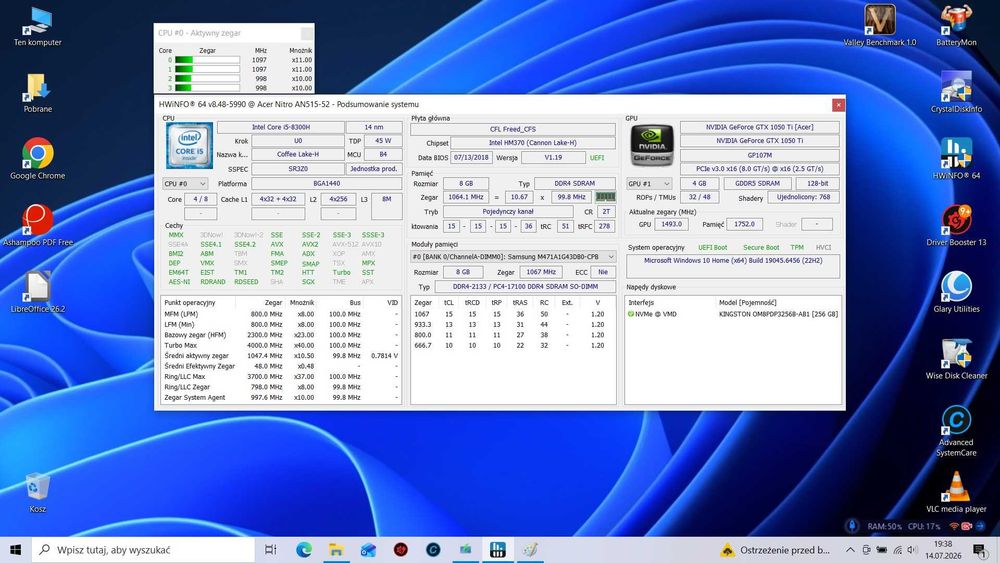Viewport: 1000px width, 563px height.
Task: Launch CrystalDiskInfo from the desktop
Action: pyautogui.click(x=956, y=92)
